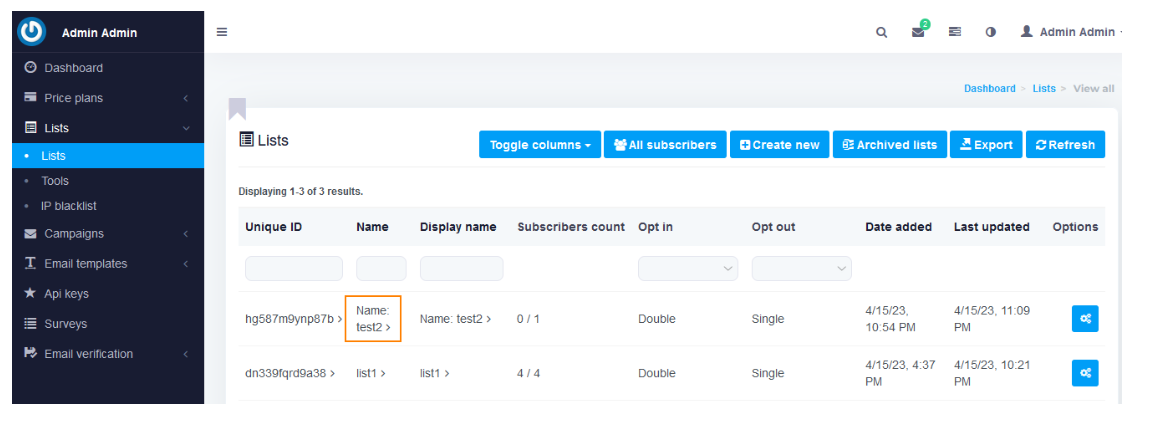Open Api keys from the sidebar

point(66,294)
